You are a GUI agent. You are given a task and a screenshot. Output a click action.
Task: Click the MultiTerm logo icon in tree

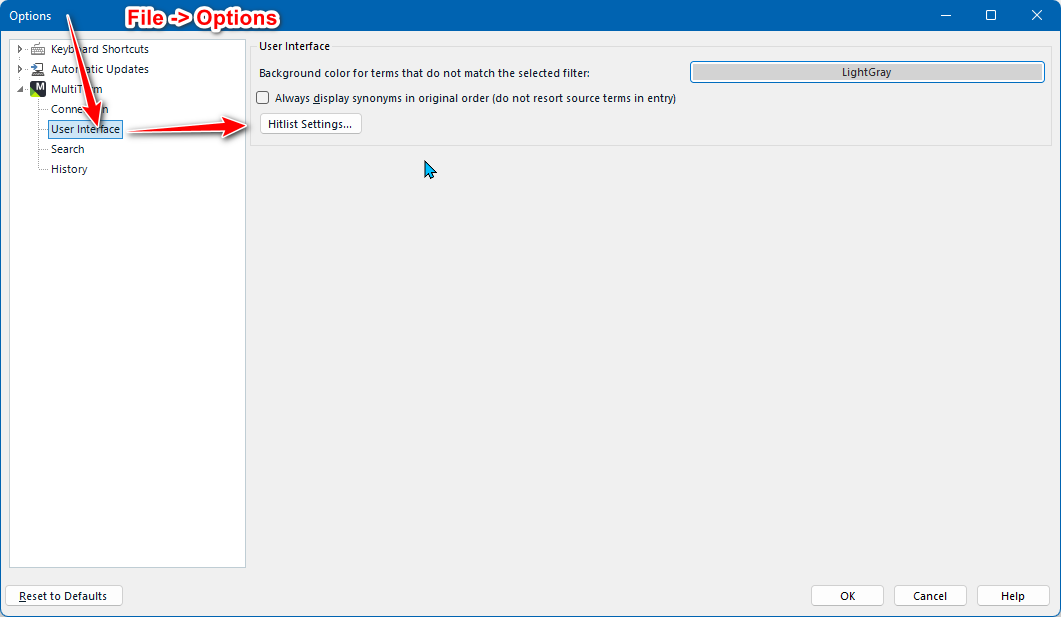[38, 89]
